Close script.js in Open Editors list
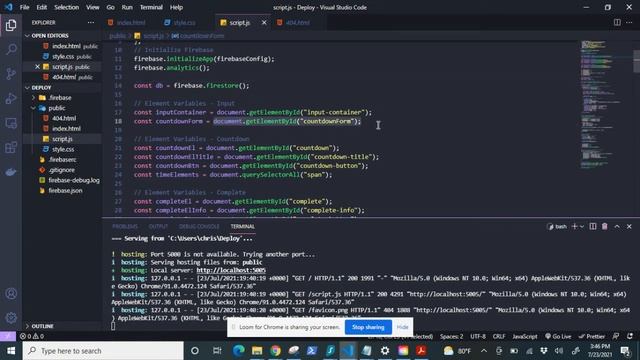 point(37,67)
